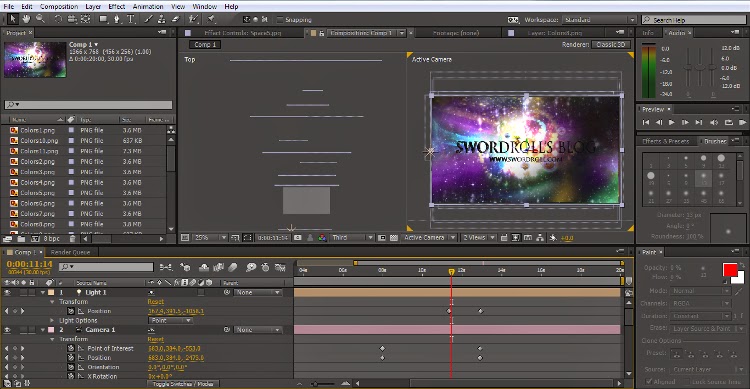Open Light 1 Parent None dropdown

(257, 292)
